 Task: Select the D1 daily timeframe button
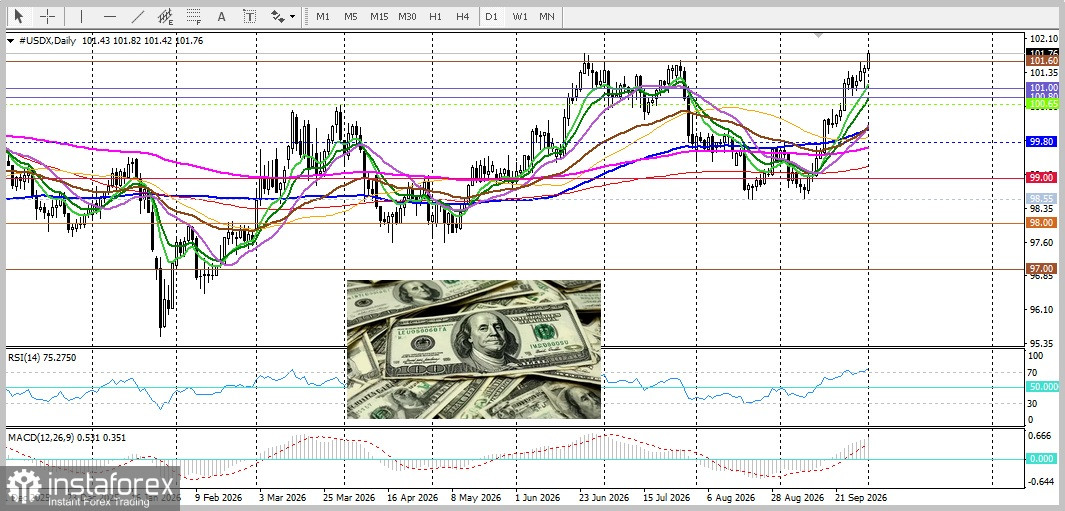click(491, 16)
